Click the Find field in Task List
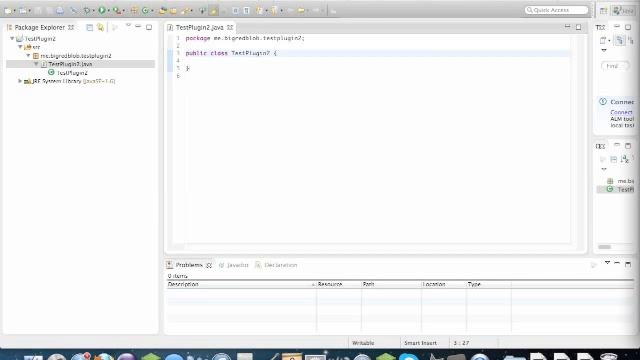The height and width of the screenshot is (360, 640). point(615,66)
